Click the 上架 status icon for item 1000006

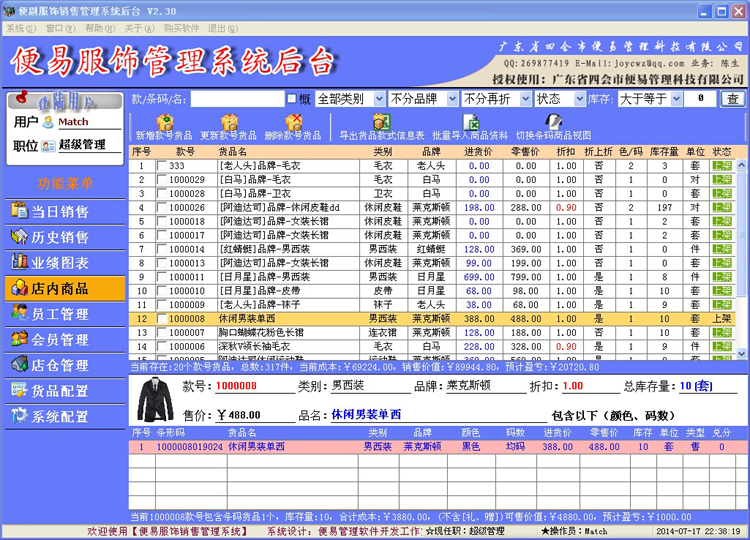[722, 346]
